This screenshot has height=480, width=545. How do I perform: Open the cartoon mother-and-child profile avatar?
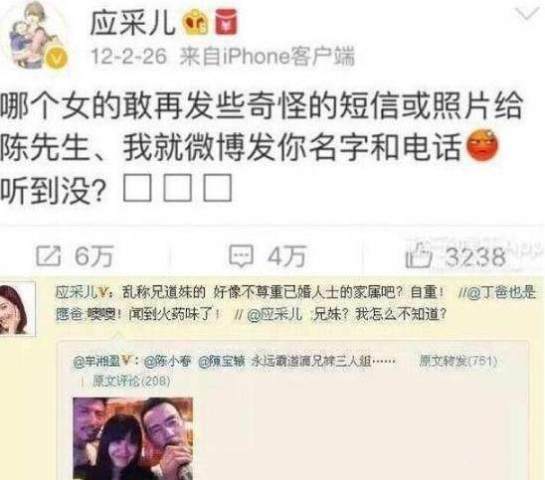click(x=34, y=35)
